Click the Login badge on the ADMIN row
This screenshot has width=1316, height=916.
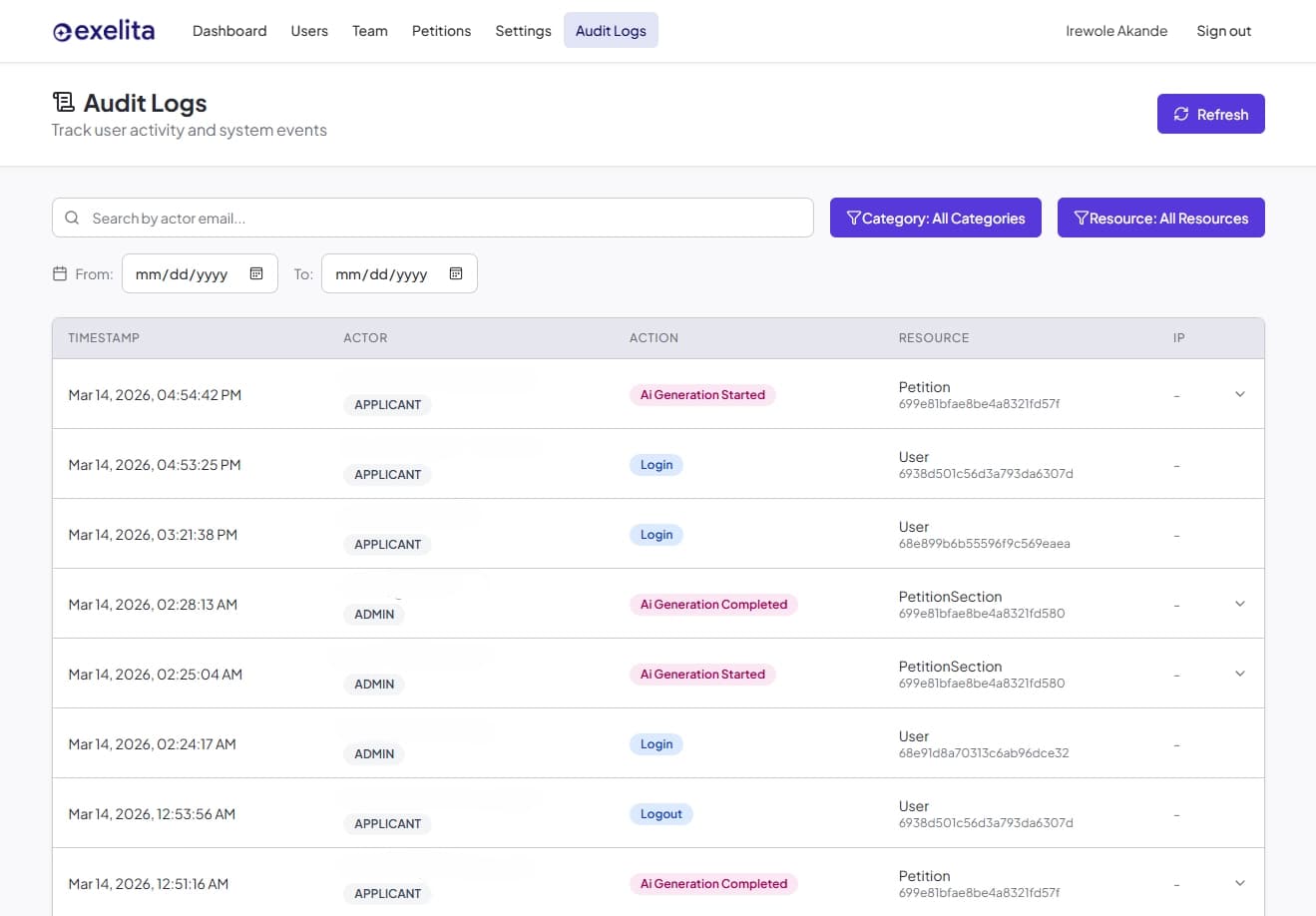pyautogui.click(x=656, y=743)
